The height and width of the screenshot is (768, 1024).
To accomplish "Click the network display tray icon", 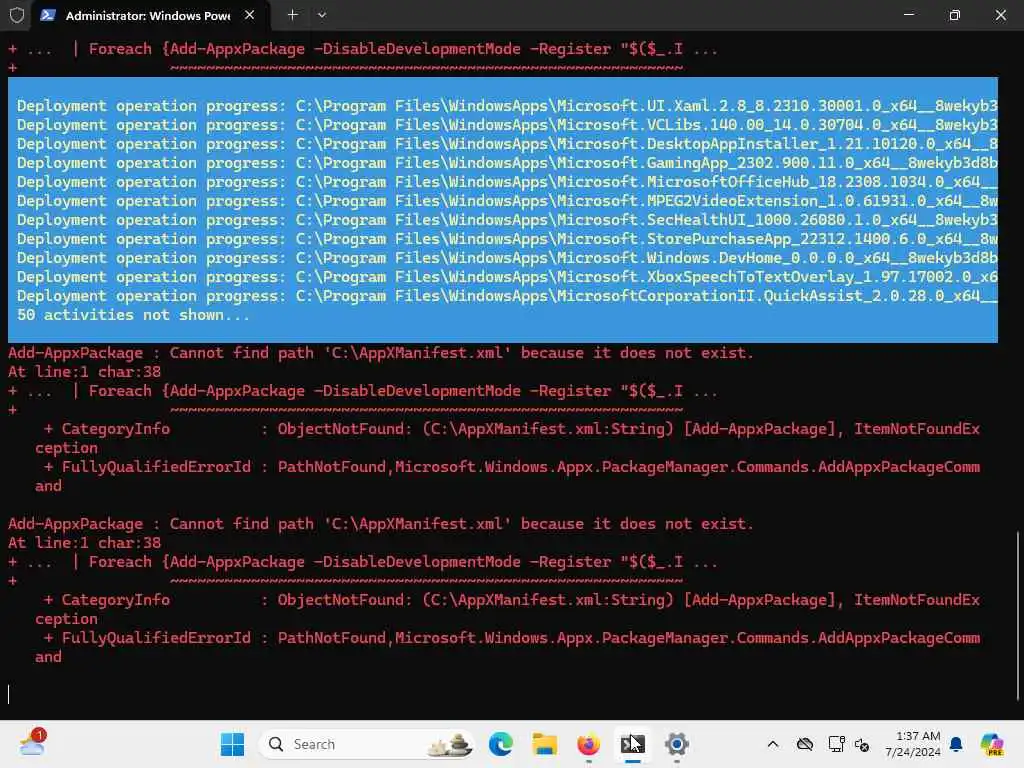I will (x=836, y=744).
